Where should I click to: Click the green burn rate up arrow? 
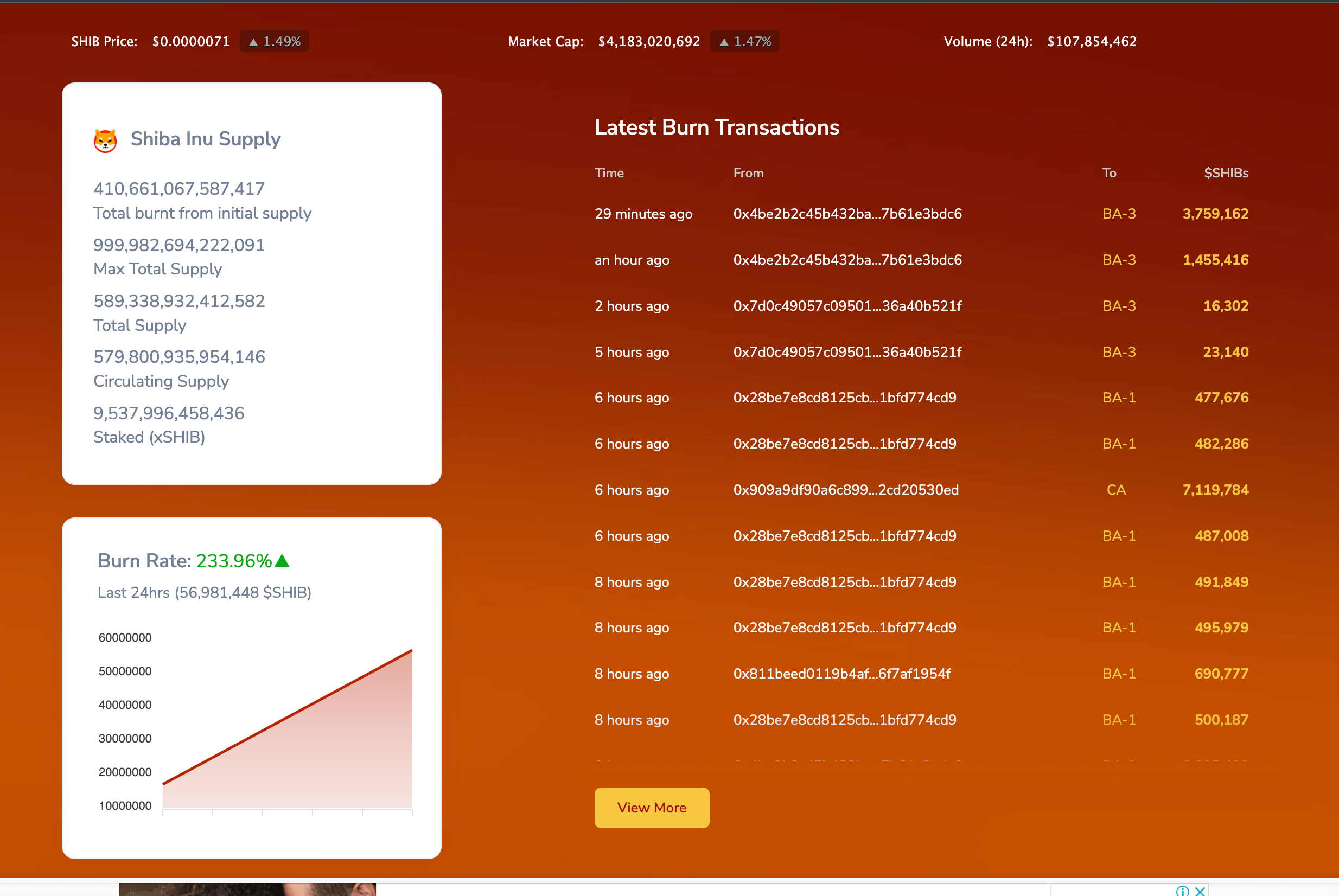[x=282, y=561]
